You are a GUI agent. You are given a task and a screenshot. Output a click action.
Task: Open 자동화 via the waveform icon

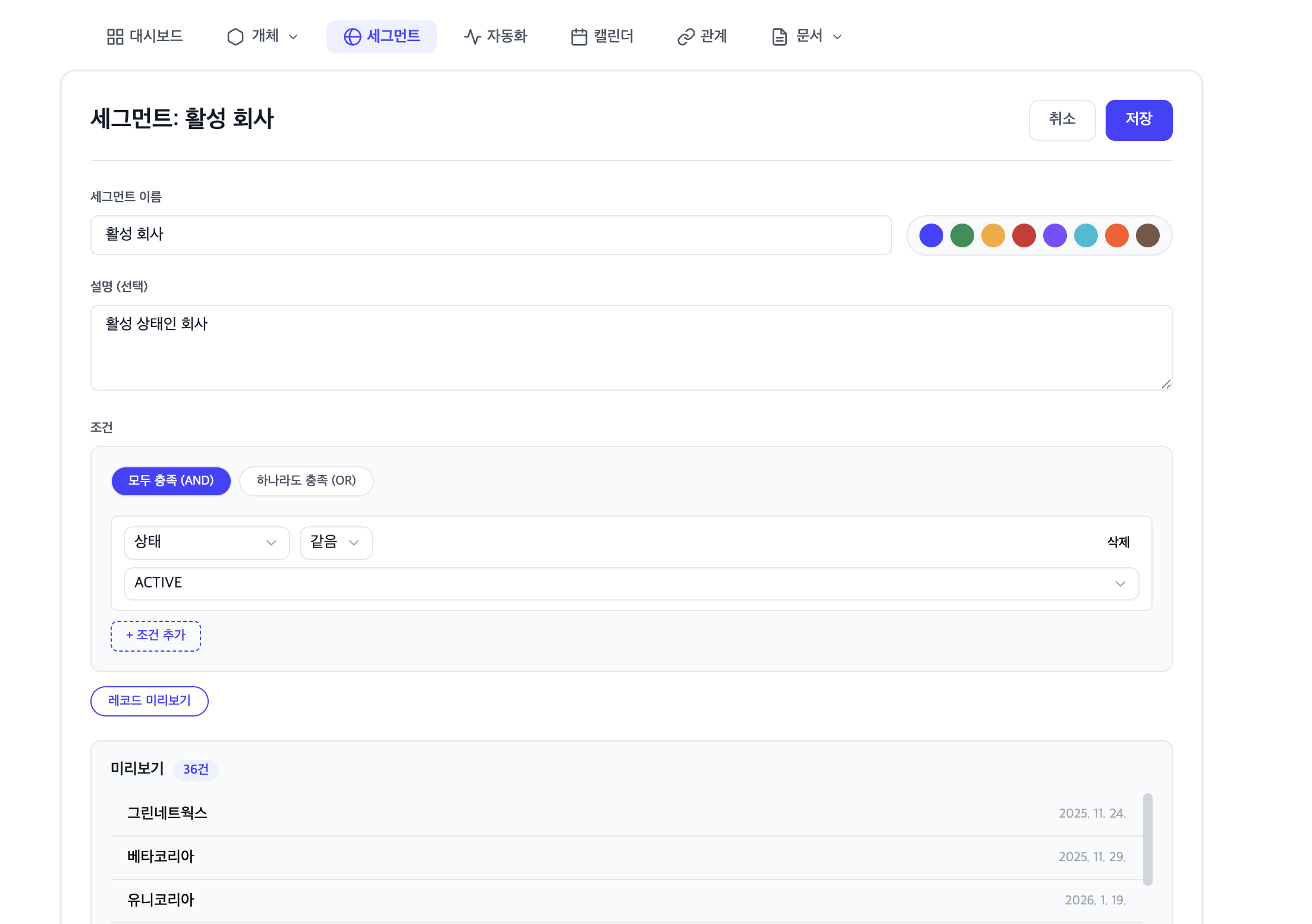(471, 36)
